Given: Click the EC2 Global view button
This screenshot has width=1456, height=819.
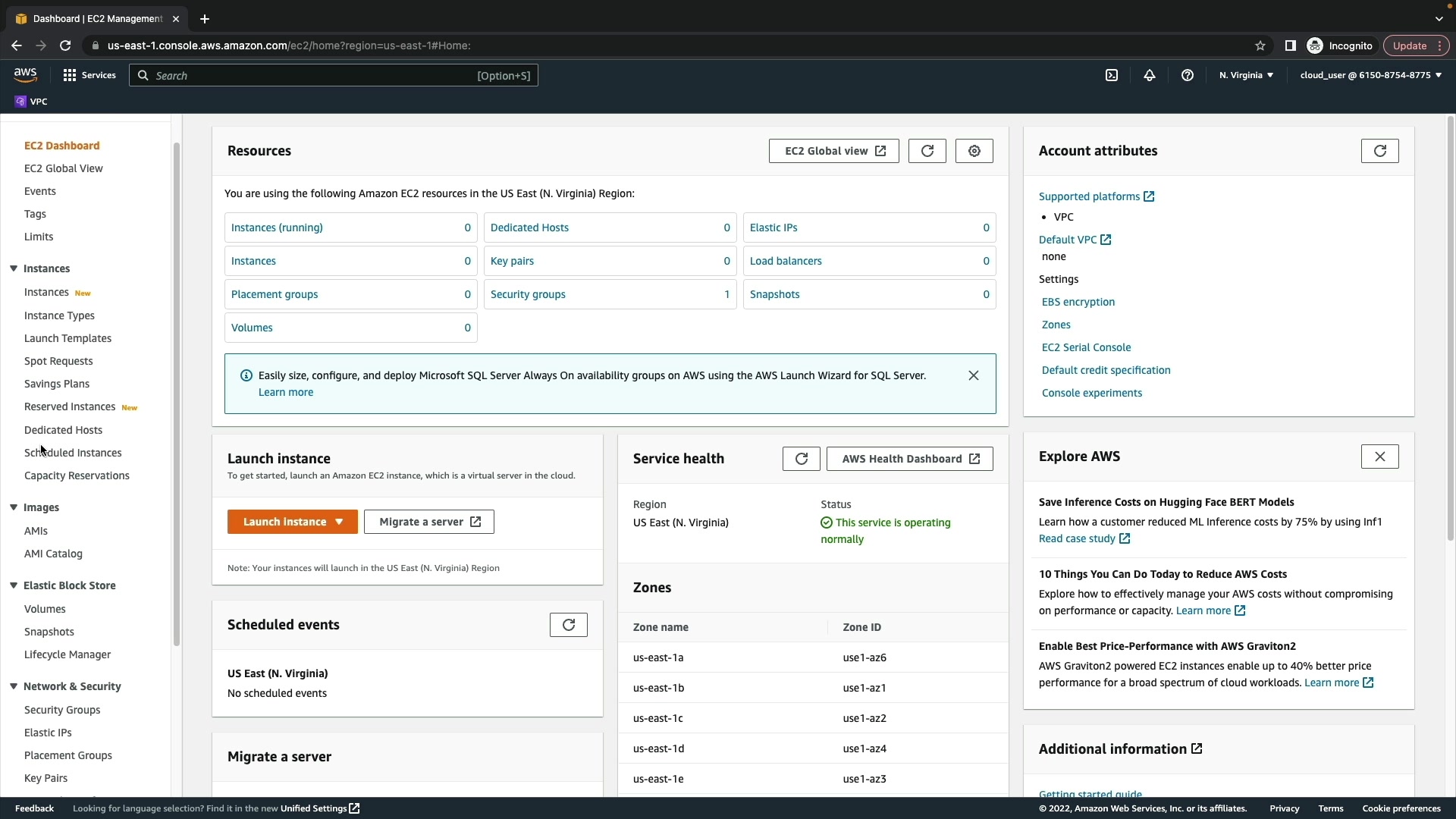Looking at the screenshot, I should [833, 151].
